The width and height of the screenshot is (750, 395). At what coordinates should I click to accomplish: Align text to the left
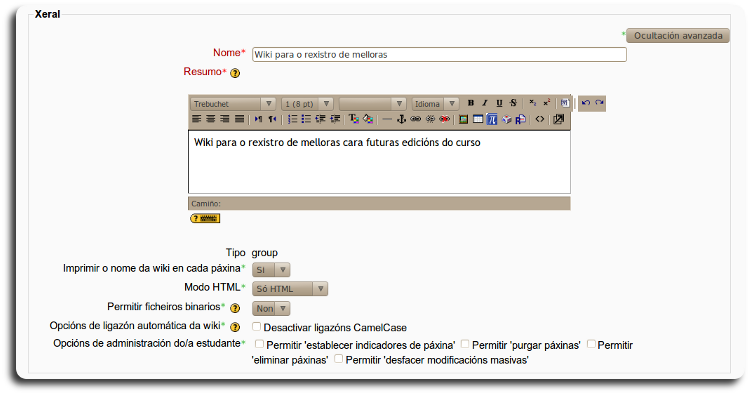coord(196,119)
